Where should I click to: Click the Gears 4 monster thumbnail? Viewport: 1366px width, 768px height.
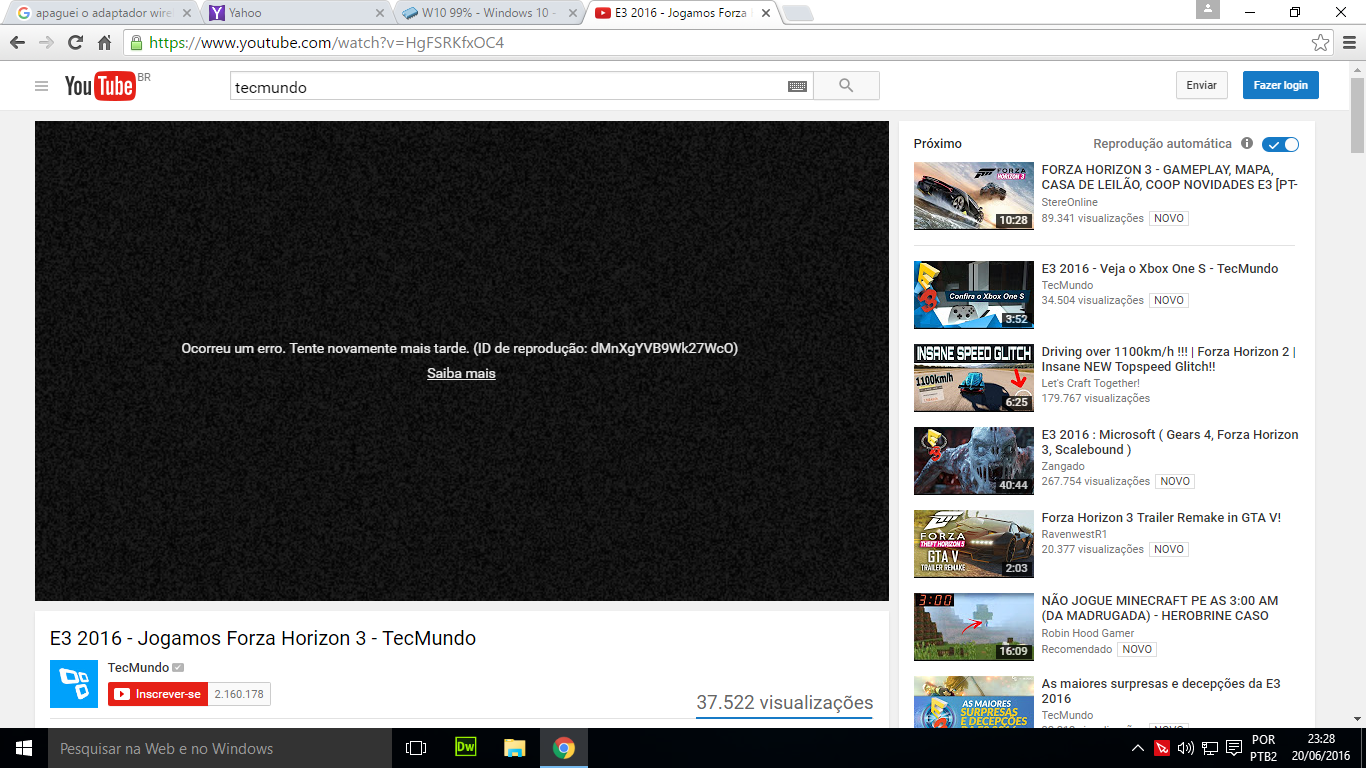(x=974, y=461)
